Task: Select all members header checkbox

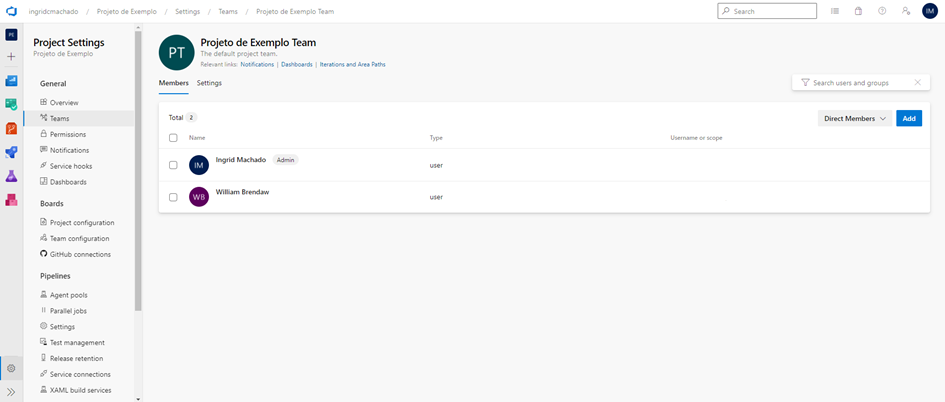Action: pos(173,138)
